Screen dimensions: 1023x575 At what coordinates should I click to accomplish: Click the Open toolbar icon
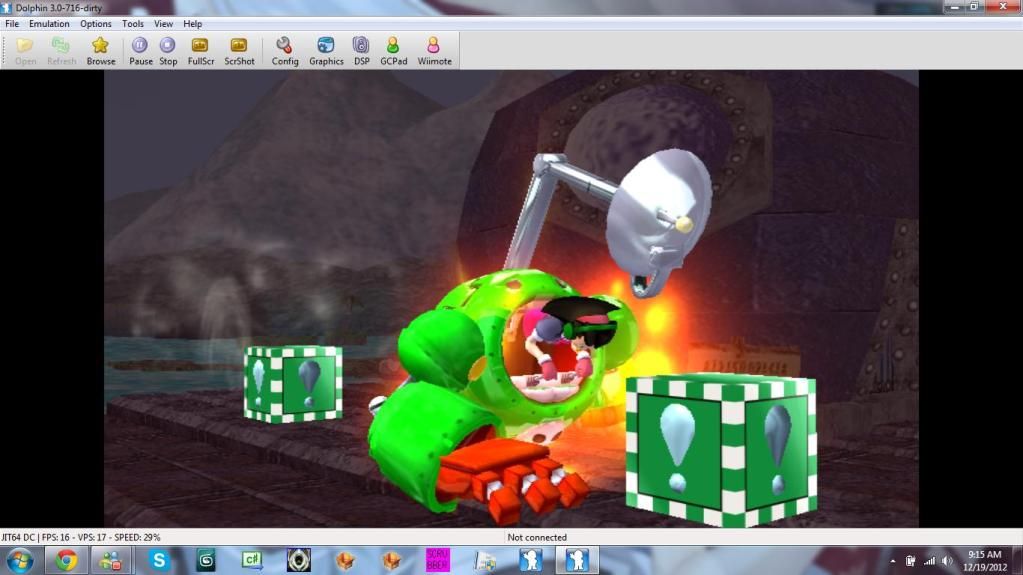25,51
